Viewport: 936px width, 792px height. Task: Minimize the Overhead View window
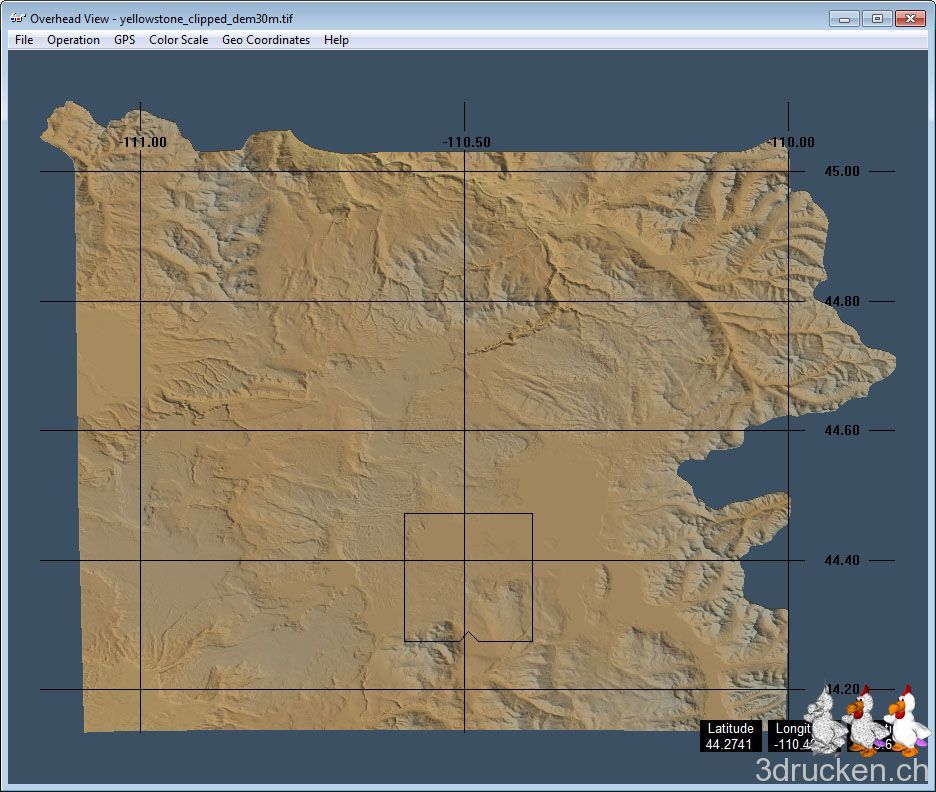pyautogui.click(x=845, y=18)
